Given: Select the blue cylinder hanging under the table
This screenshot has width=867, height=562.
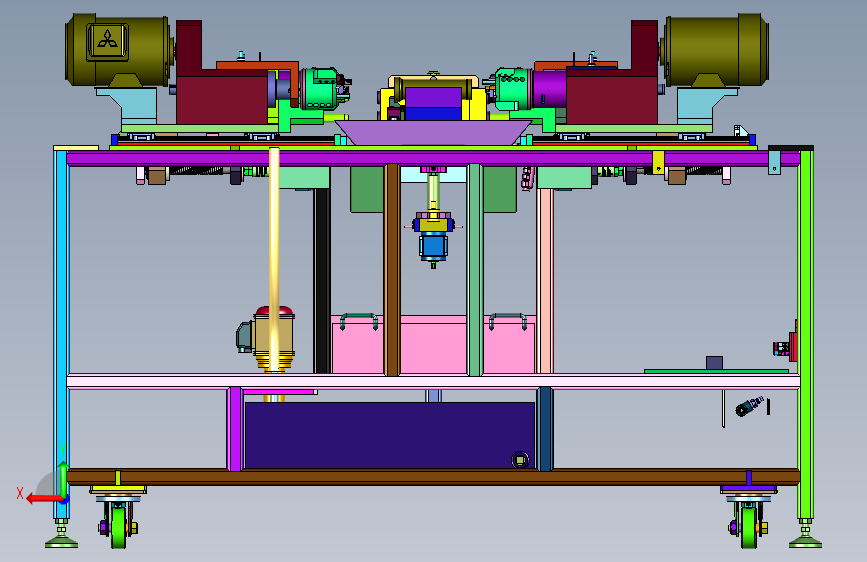Looking at the screenshot, I should (x=433, y=247).
